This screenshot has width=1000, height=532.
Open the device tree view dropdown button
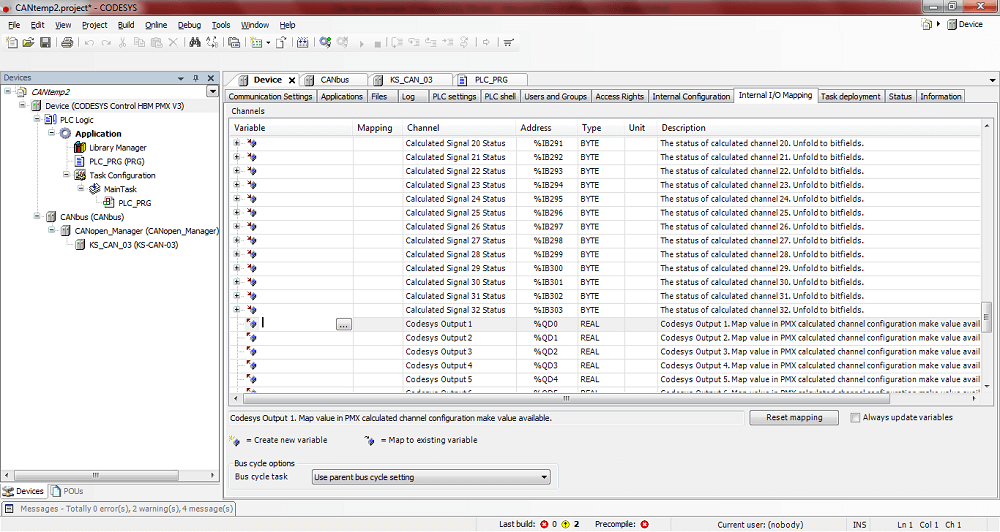click(x=212, y=92)
